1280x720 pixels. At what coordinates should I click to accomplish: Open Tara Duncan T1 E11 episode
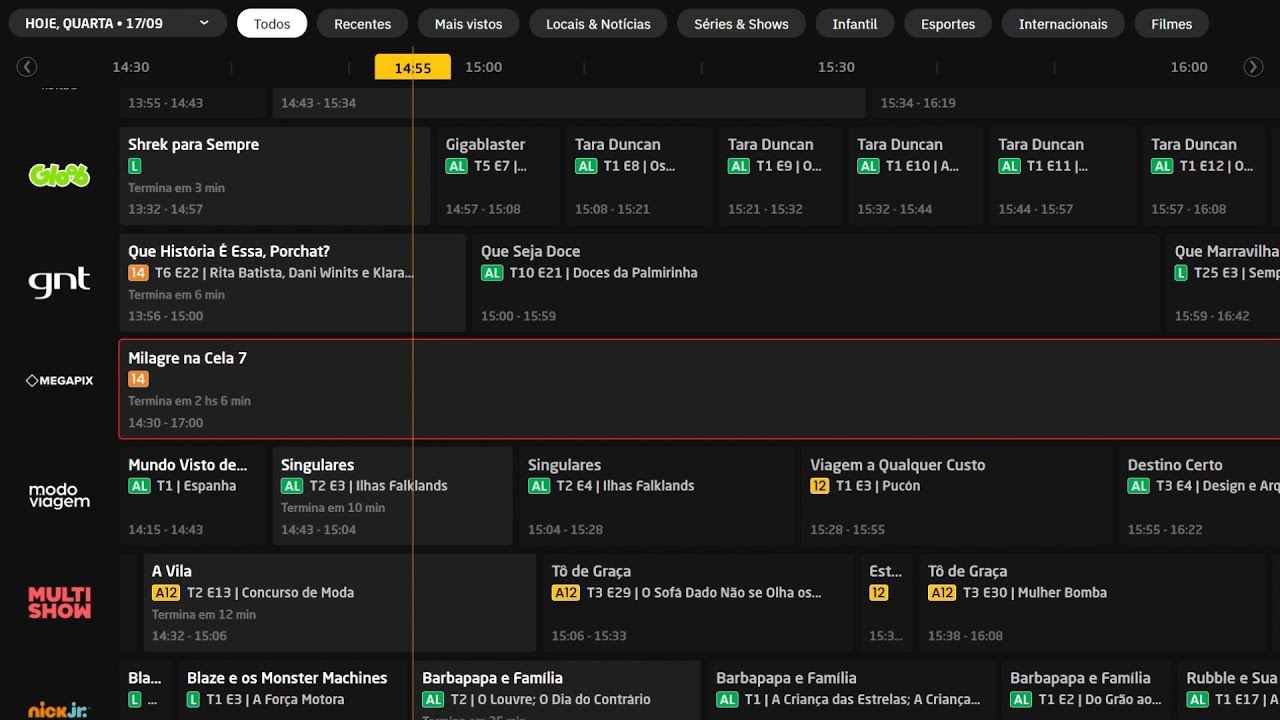click(x=1063, y=176)
